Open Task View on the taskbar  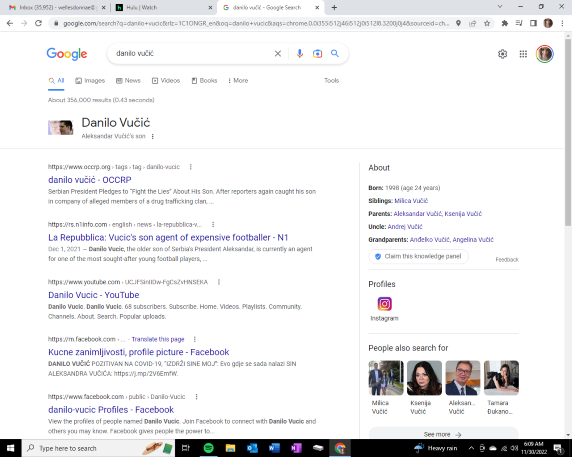click(186, 448)
